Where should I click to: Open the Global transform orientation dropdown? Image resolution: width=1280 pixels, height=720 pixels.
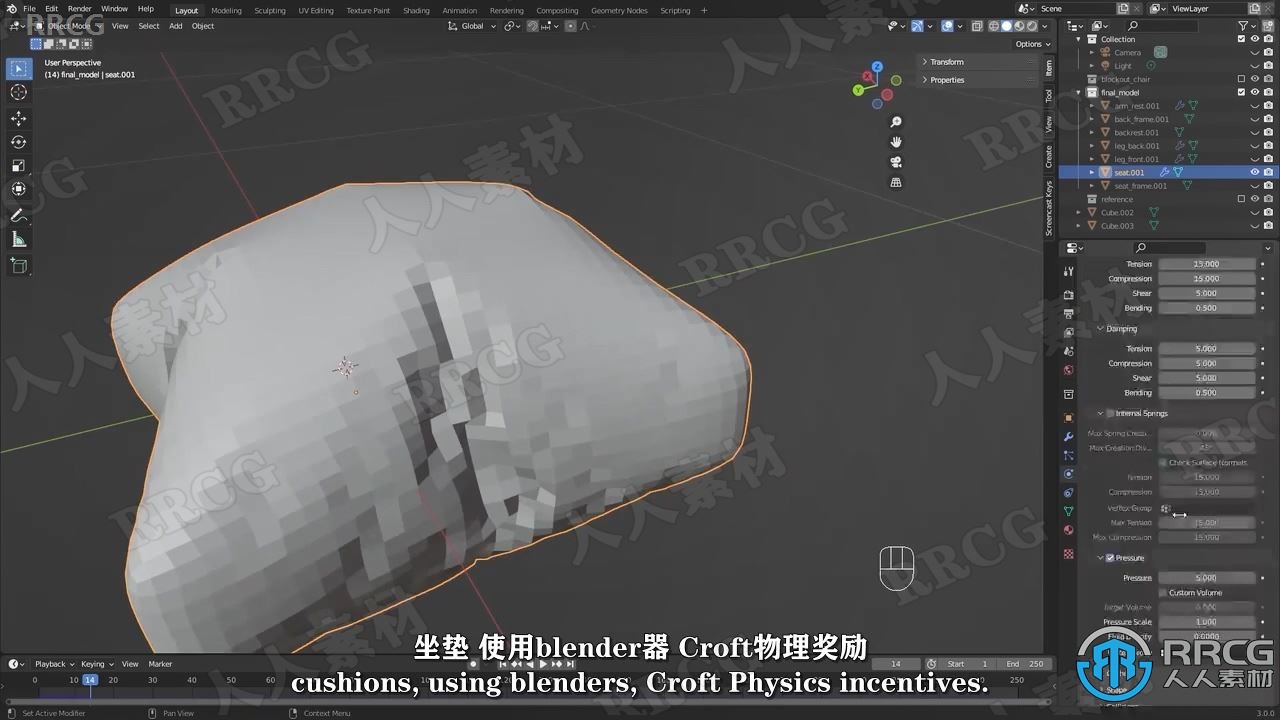pos(472,26)
